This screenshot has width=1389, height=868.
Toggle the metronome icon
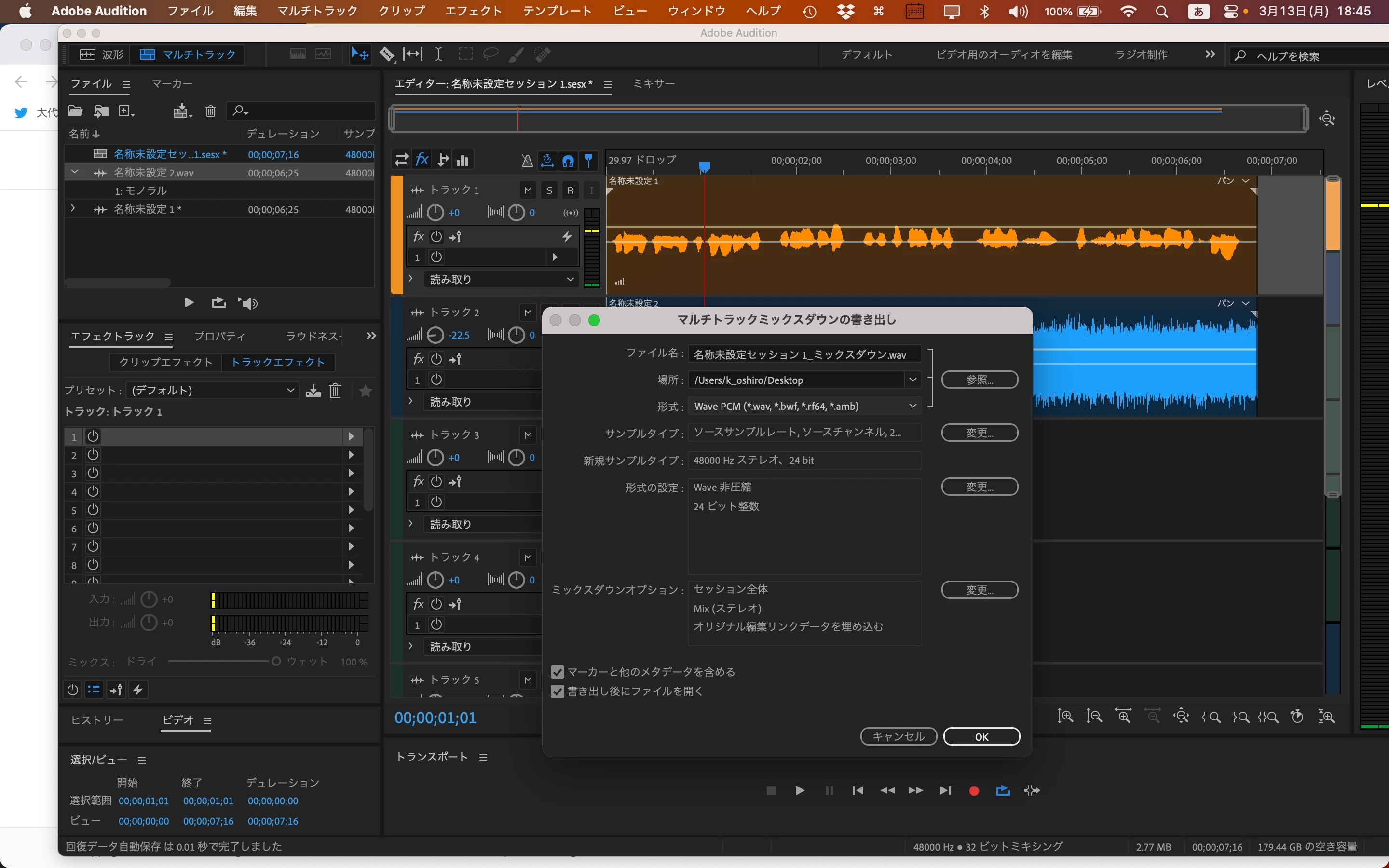coord(527,161)
